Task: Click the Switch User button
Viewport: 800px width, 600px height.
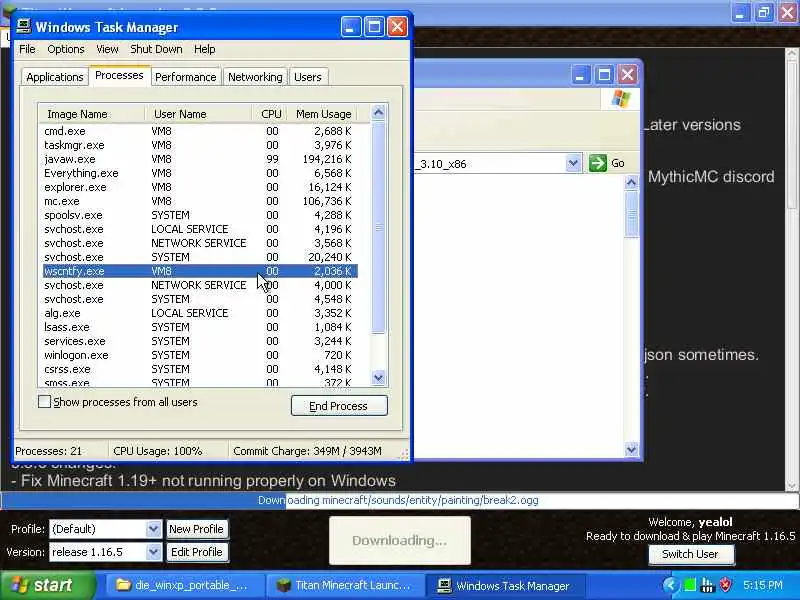Action: tap(691, 554)
